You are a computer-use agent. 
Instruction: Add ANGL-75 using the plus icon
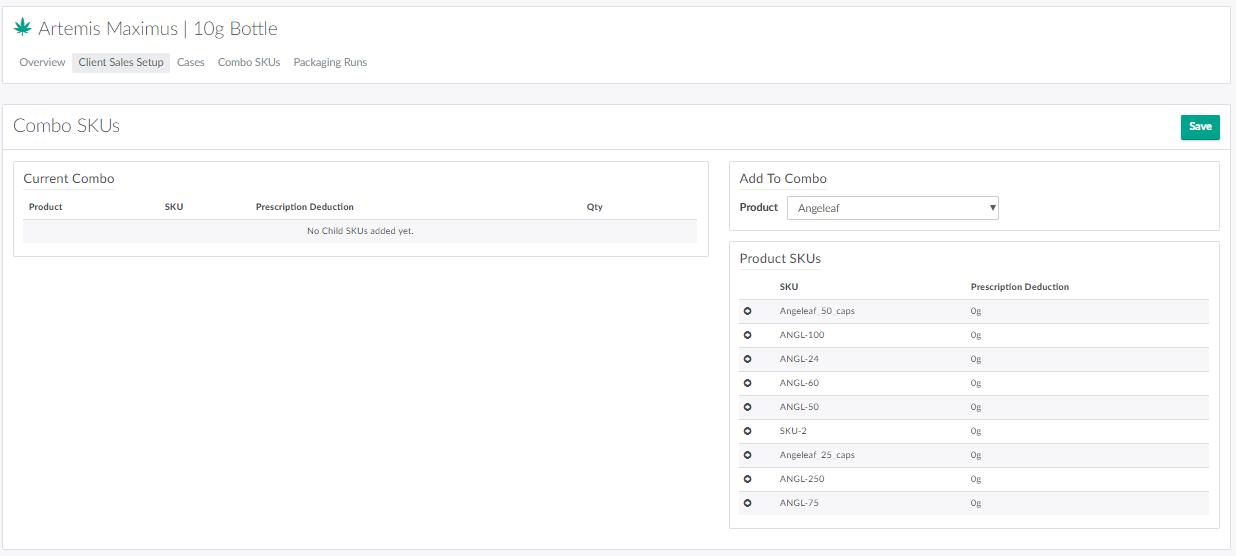[x=747, y=503]
